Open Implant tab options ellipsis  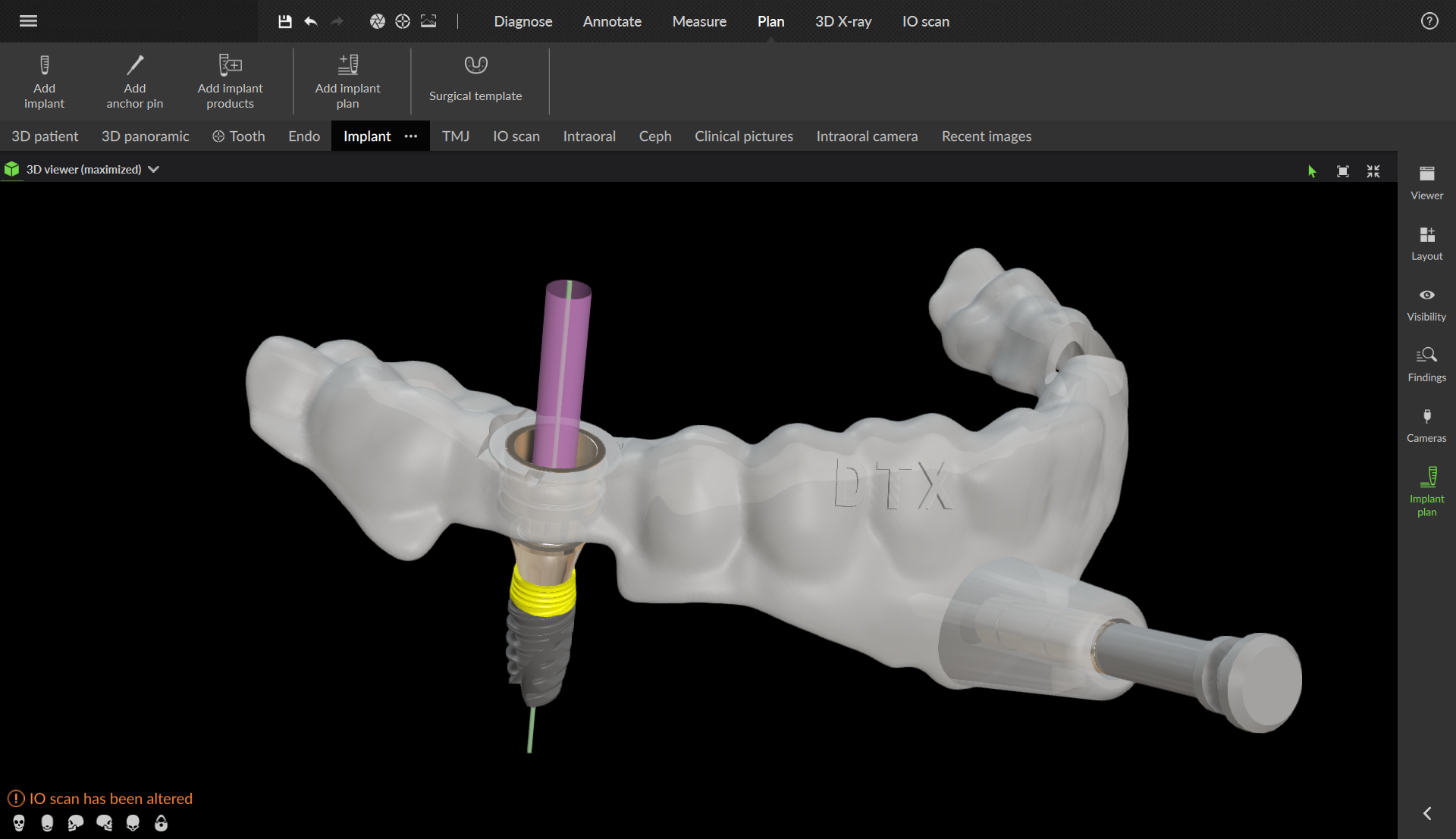(411, 136)
